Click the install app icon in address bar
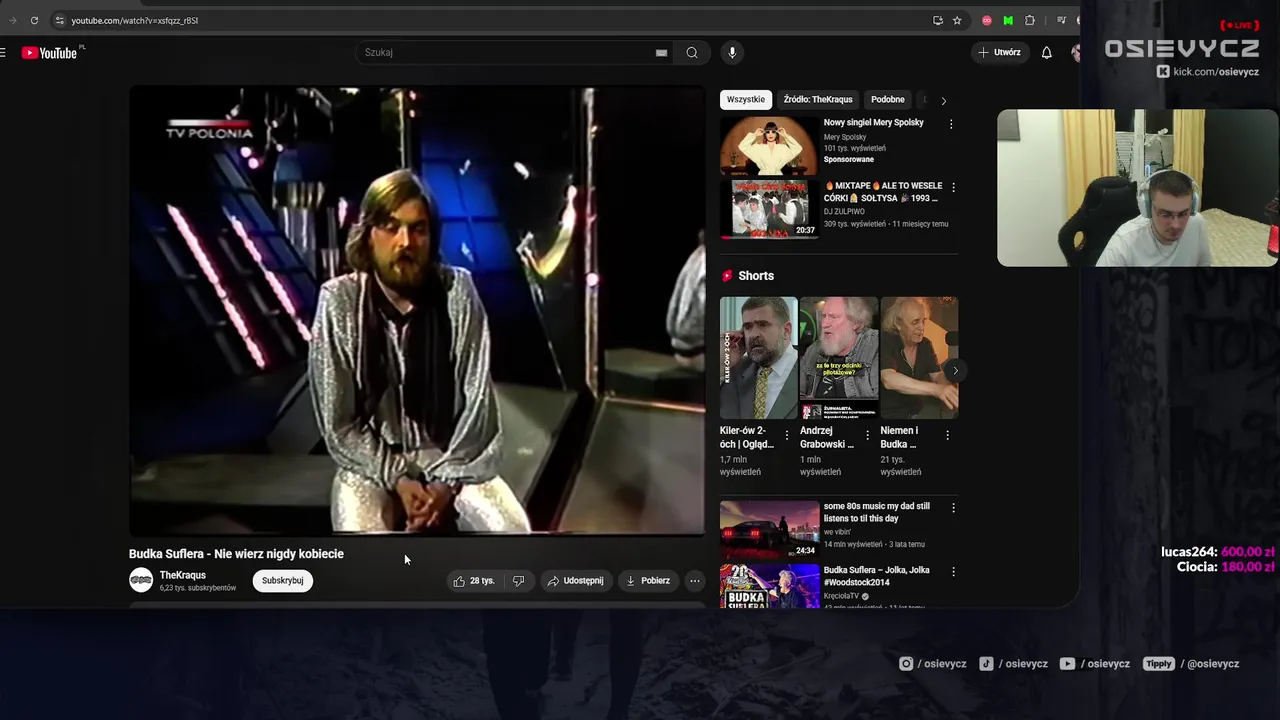 coord(937,20)
